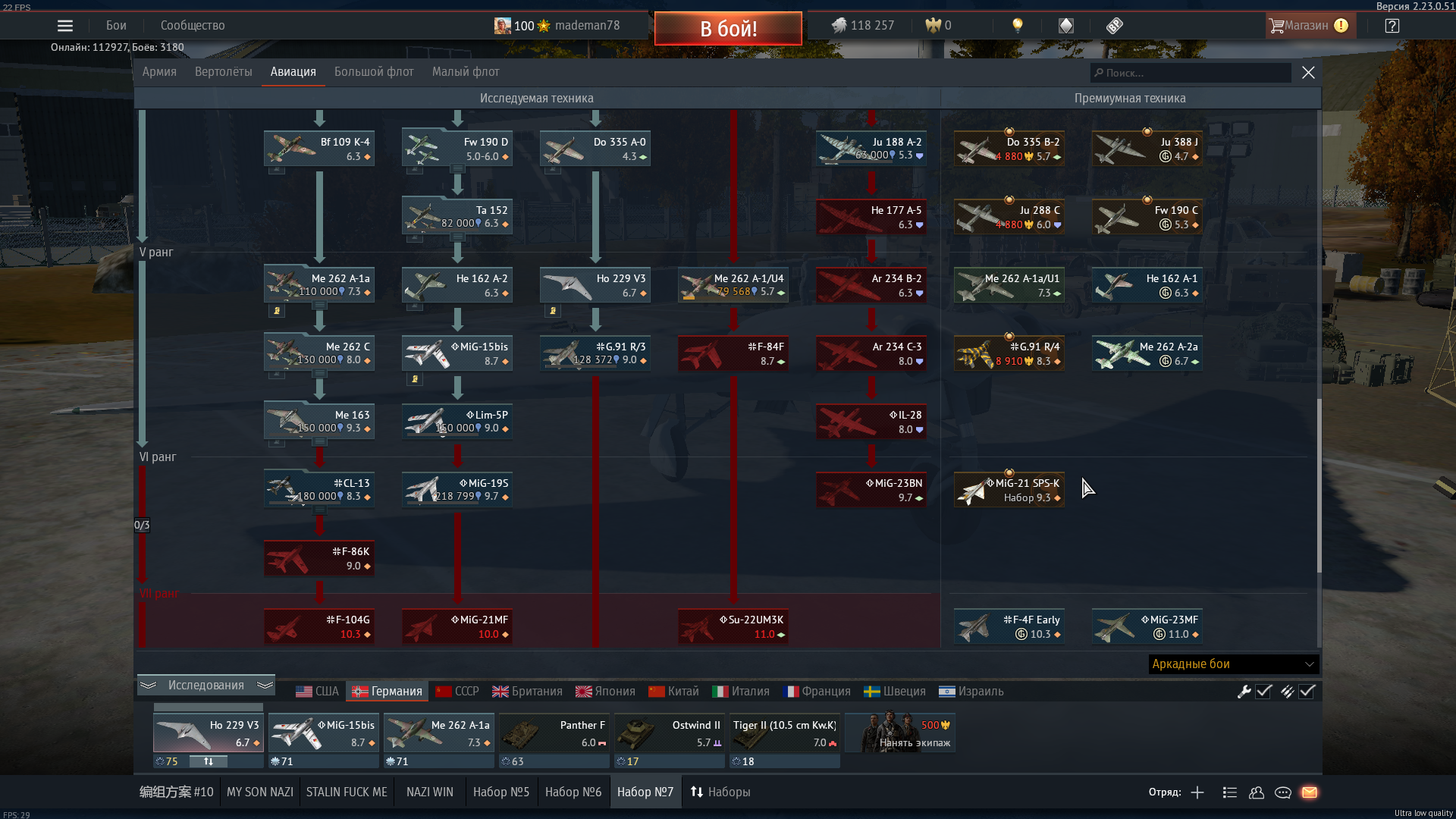Open the hamburger main menu

coord(65,25)
